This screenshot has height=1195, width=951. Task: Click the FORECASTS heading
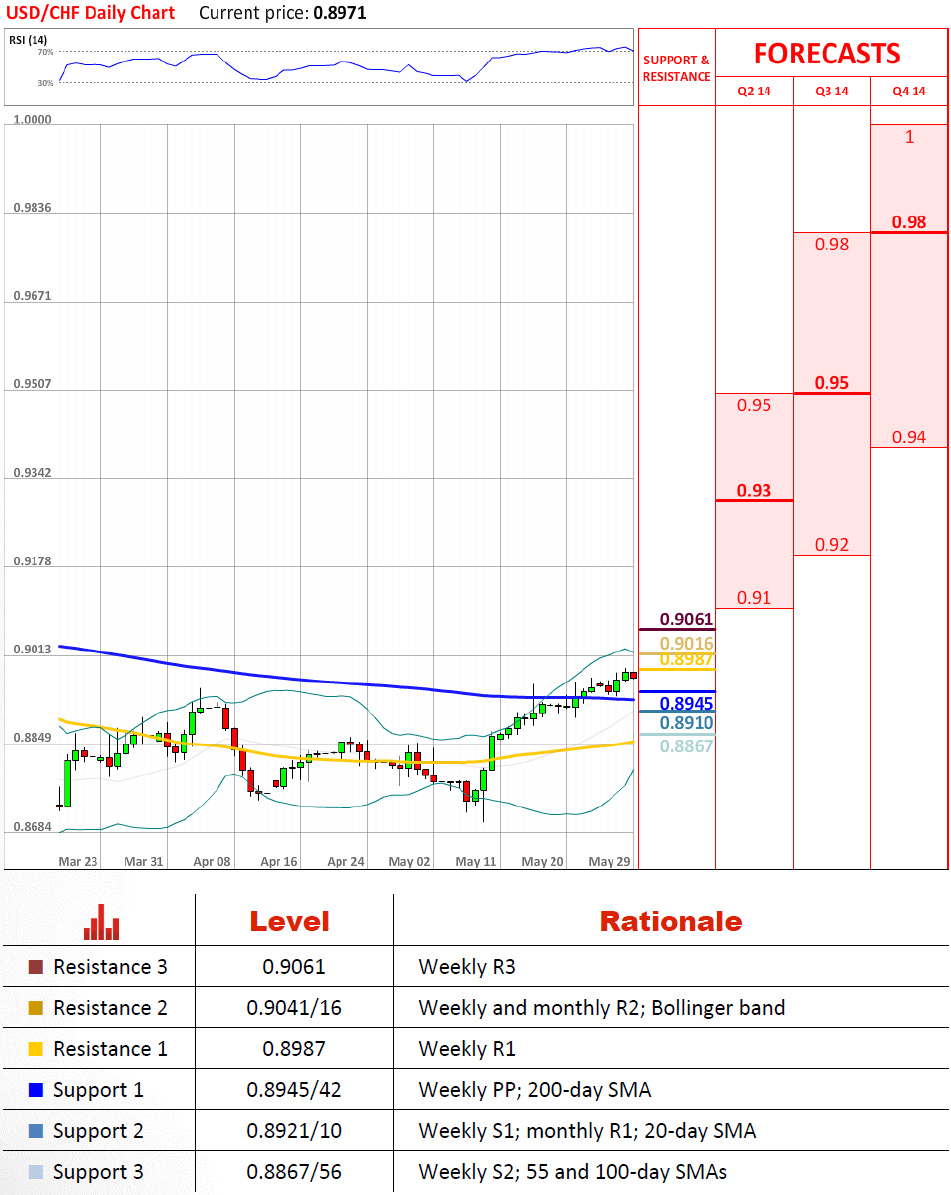click(x=827, y=53)
